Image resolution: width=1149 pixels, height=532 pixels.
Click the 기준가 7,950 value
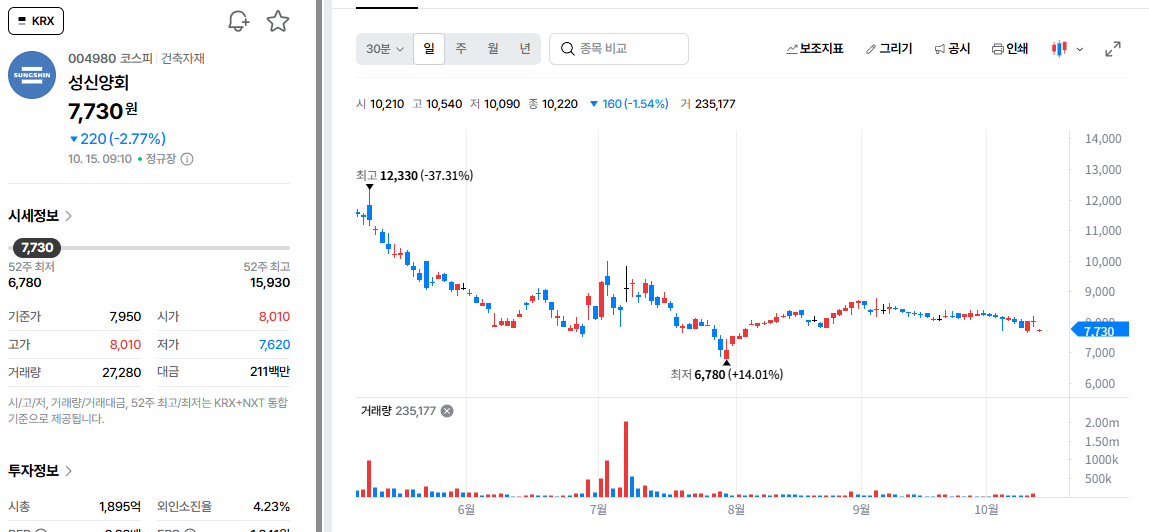click(x=125, y=317)
